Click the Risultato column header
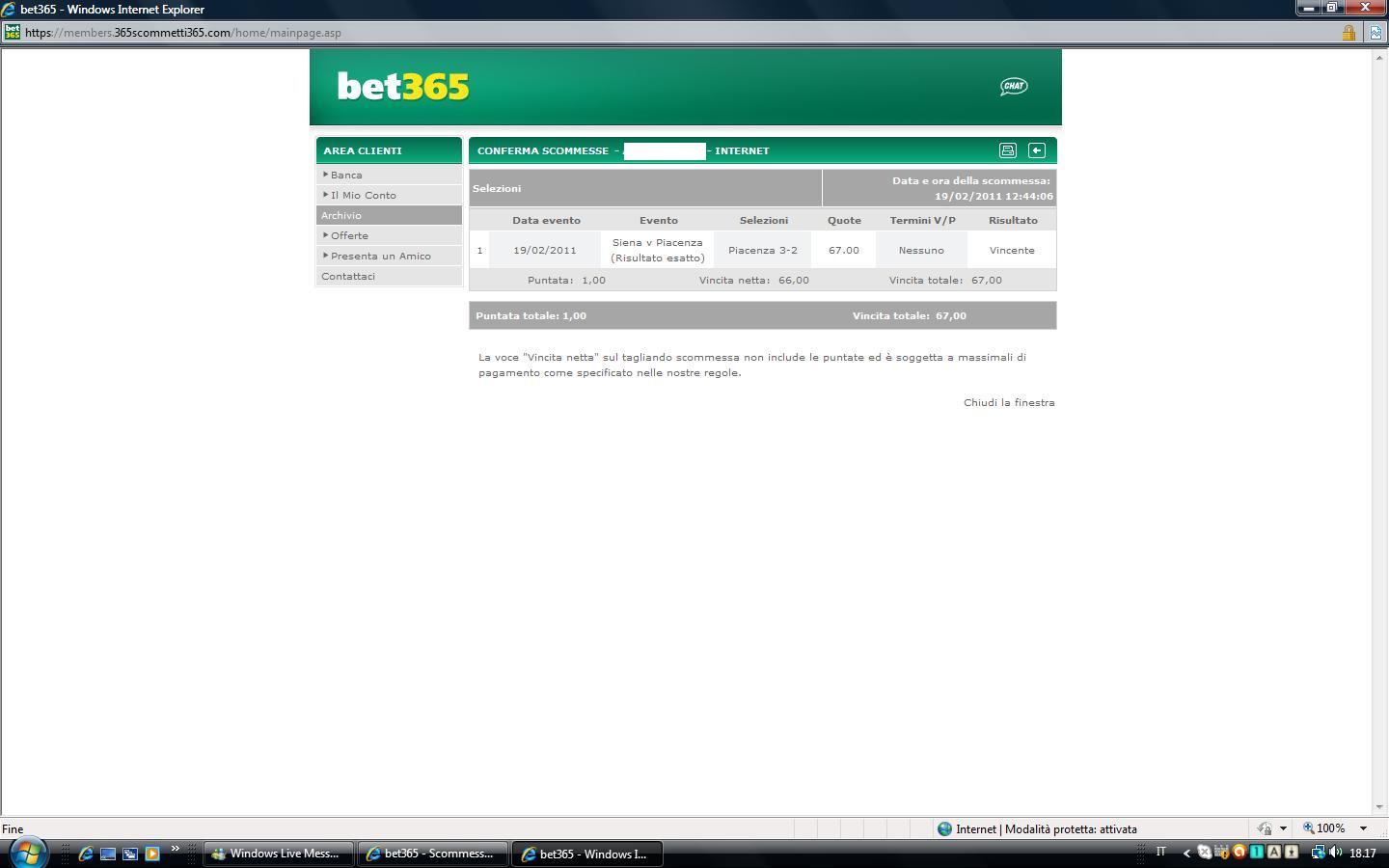This screenshot has height=868, width=1389. [x=1013, y=220]
